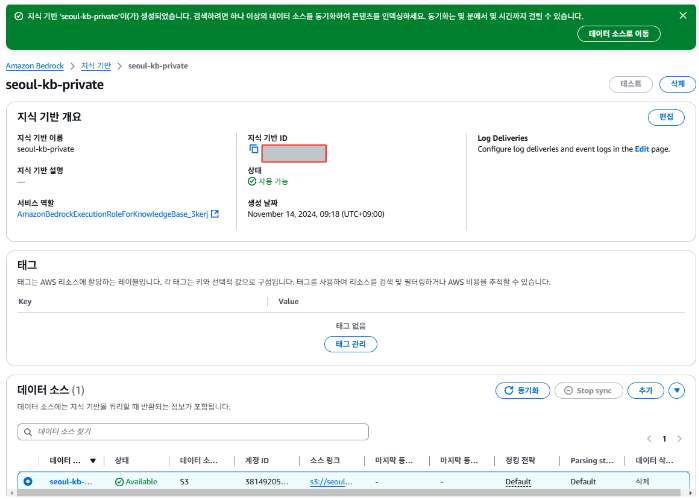Click the 소스 링크 column header
Screen dimensions: 699x499
325,460
